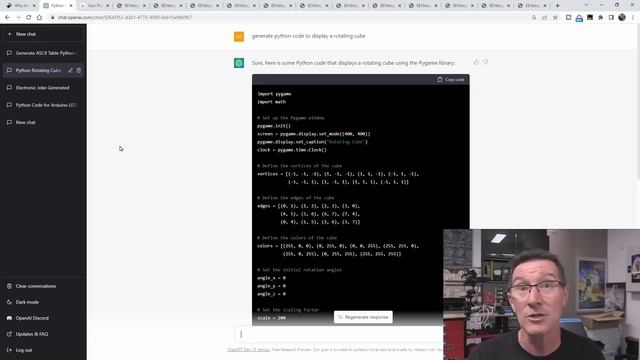Delete Python Rotating Cube with the trash icon
Viewport: 640px width, 360px height.
(x=79, y=71)
